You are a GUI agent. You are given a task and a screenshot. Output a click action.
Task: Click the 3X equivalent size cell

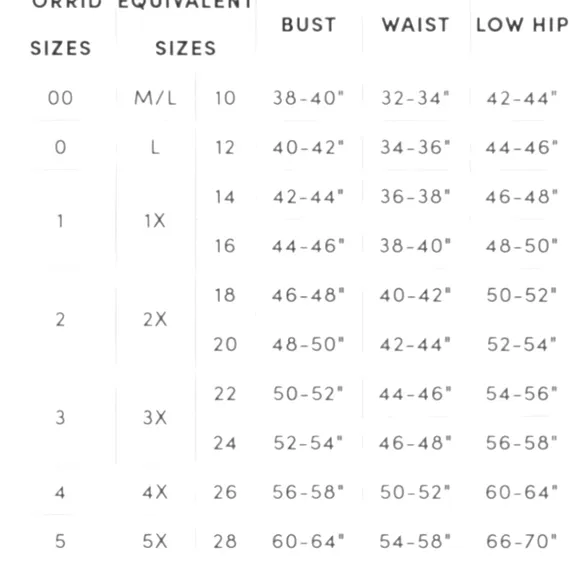tap(155, 418)
